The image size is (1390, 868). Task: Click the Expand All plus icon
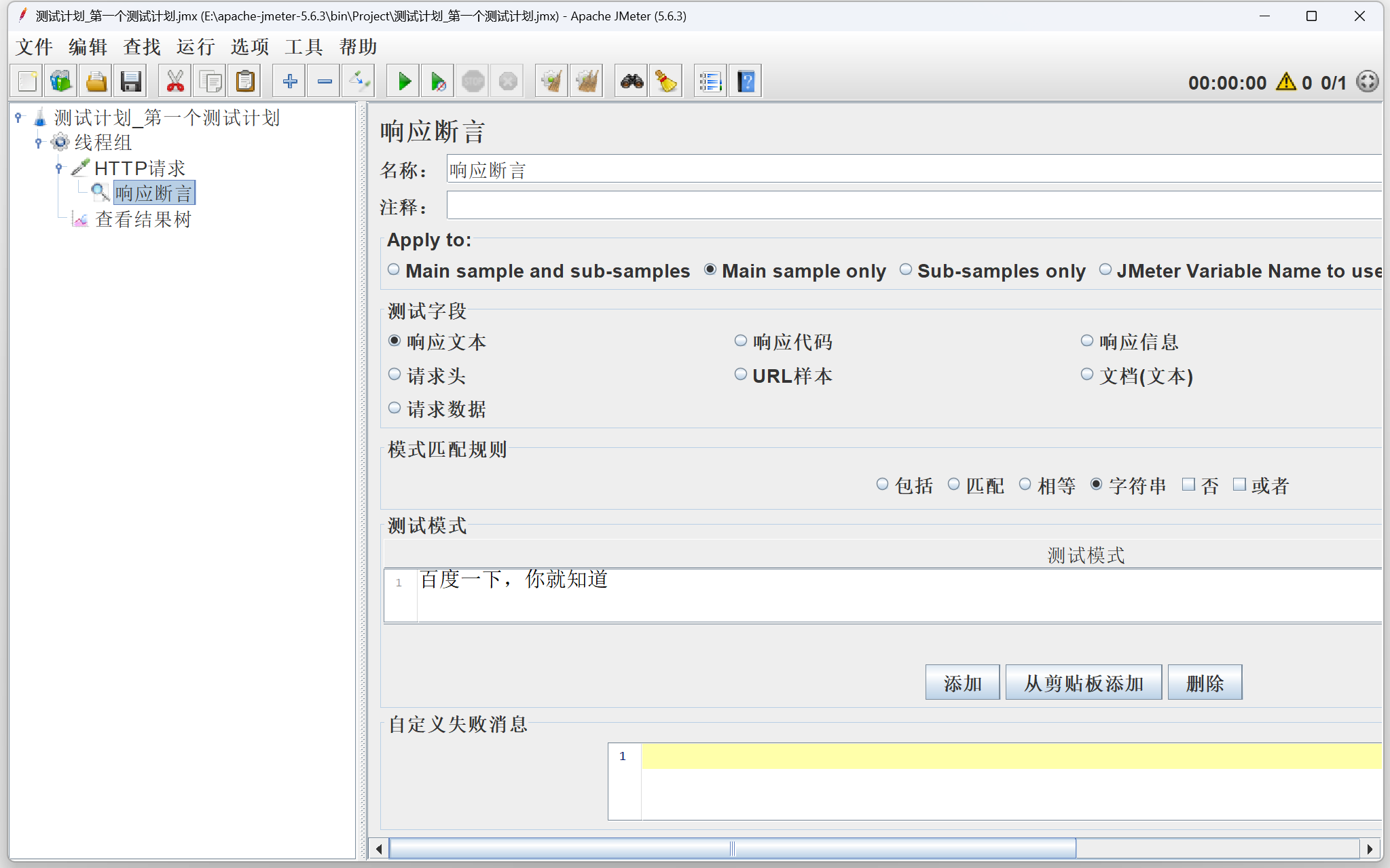coord(290,81)
